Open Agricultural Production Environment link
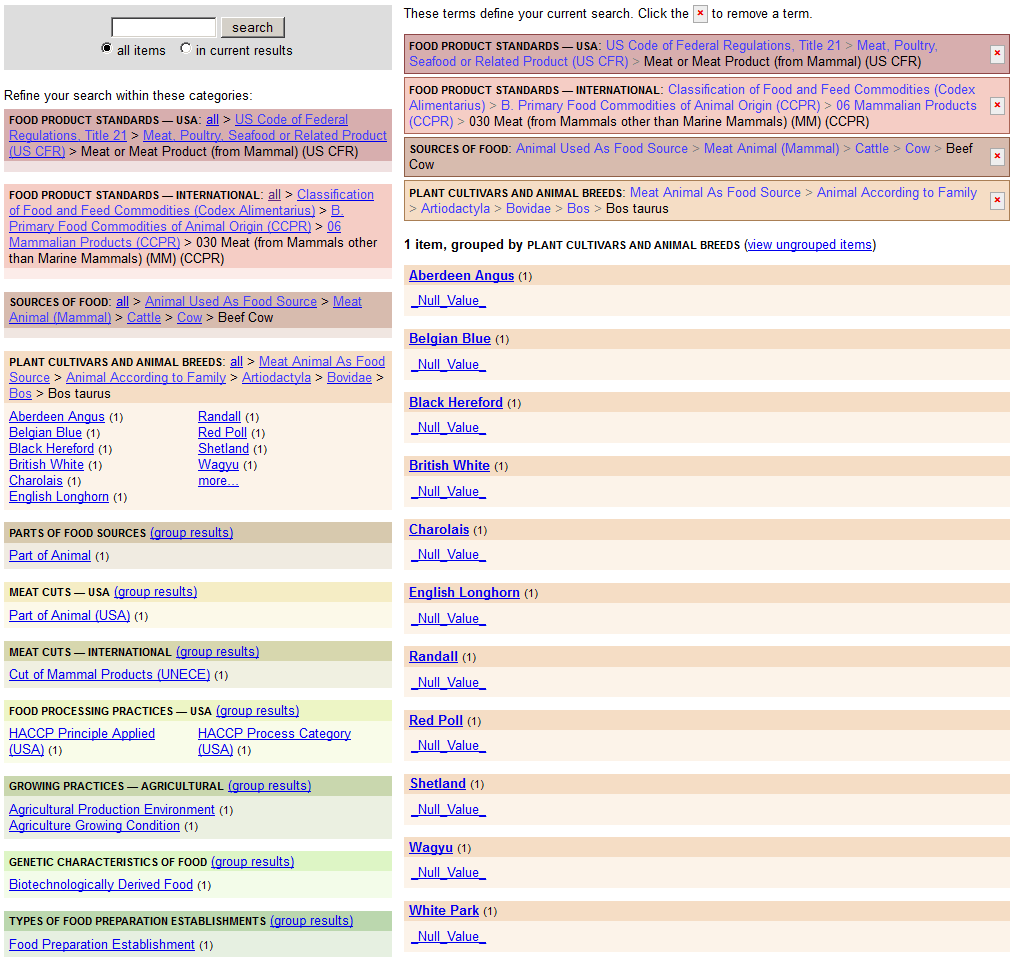The width and height of the screenshot is (1017, 965). pyautogui.click(x=112, y=810)
